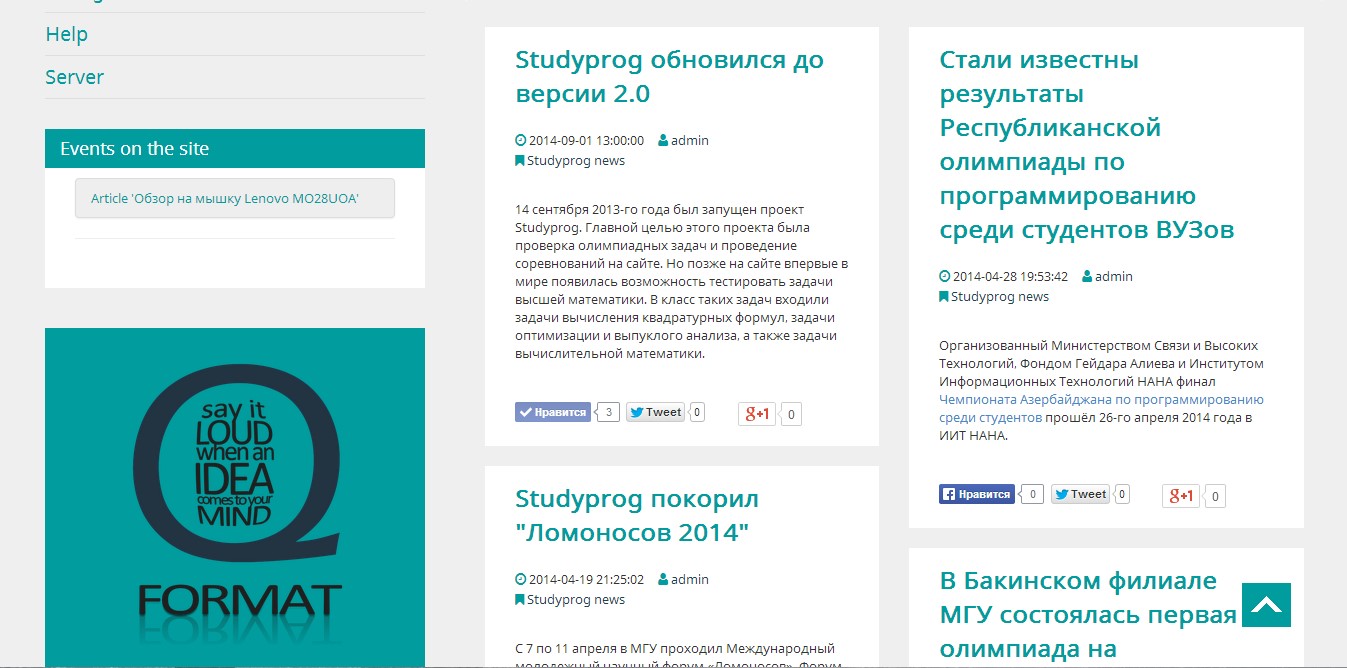Open the Server sidebar link
1347x668 pixels.
(75, 77)
